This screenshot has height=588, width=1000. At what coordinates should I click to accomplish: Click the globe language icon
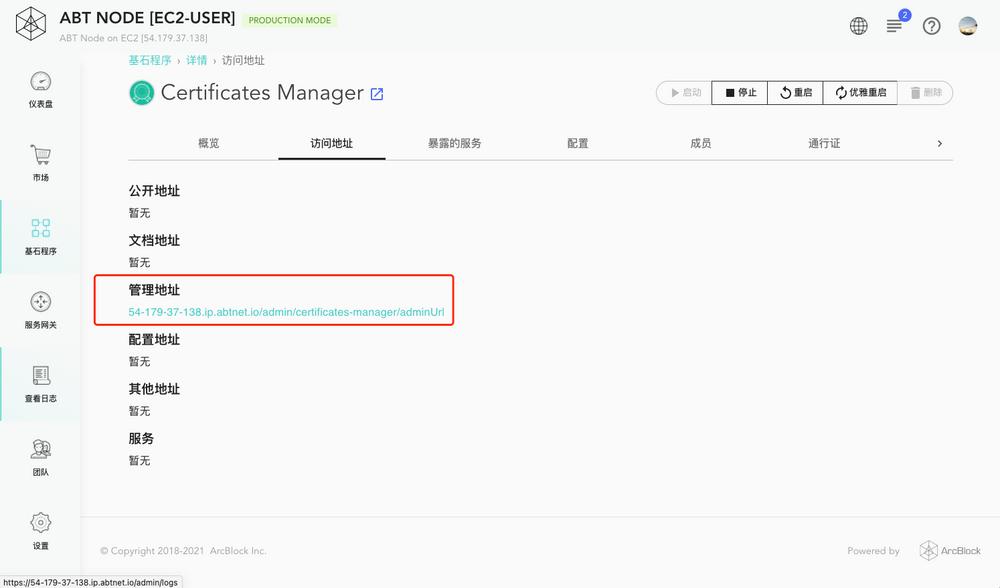[858, 26]
